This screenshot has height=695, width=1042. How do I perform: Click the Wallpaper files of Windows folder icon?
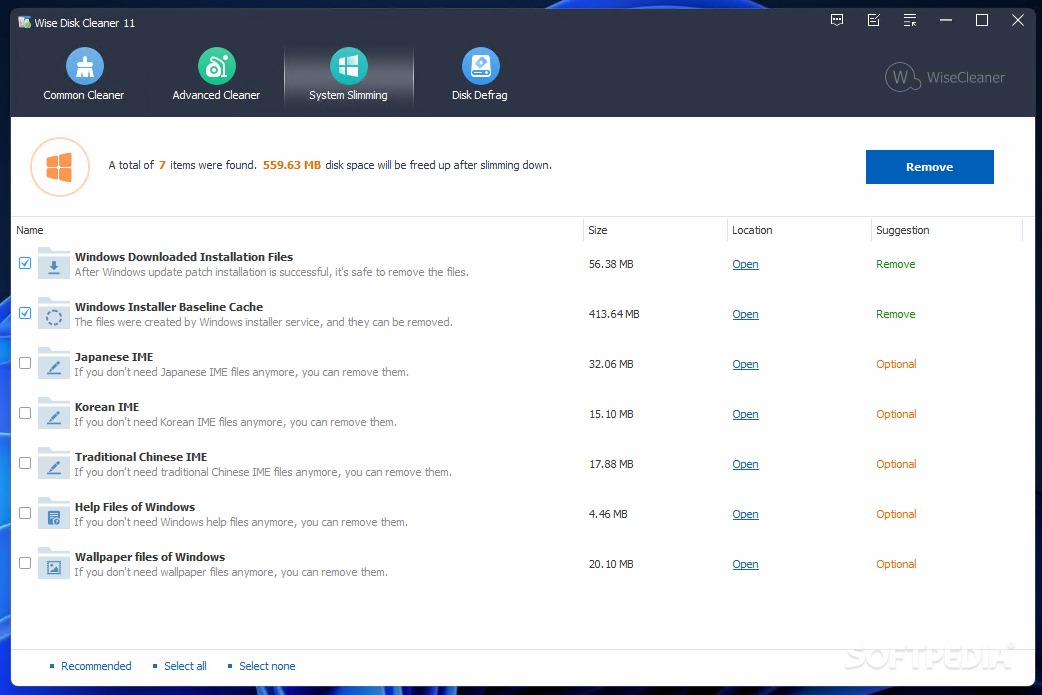click(x=54, y=563)
